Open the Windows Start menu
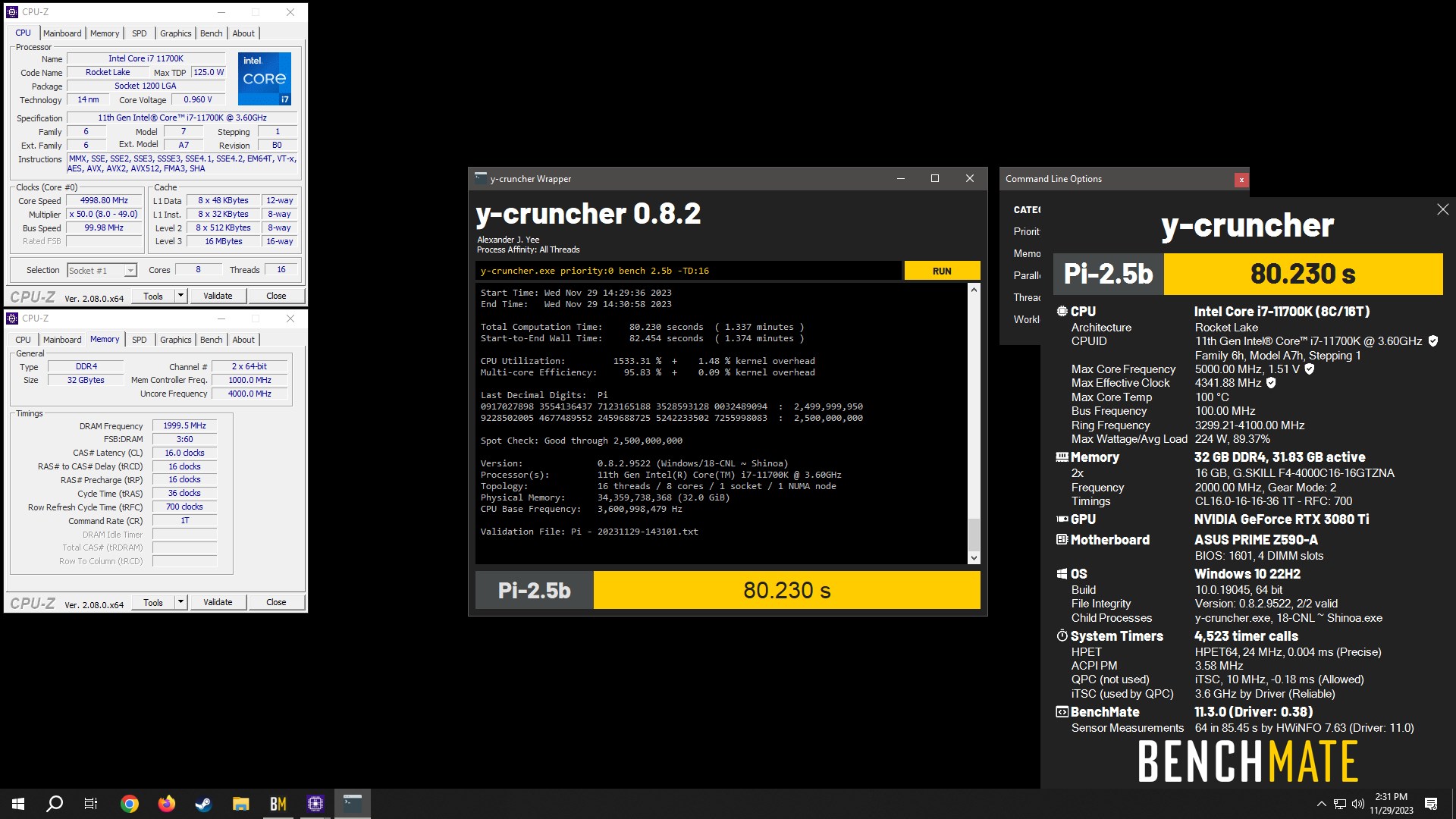This screenshot has width=1456, height=819. 18,804
